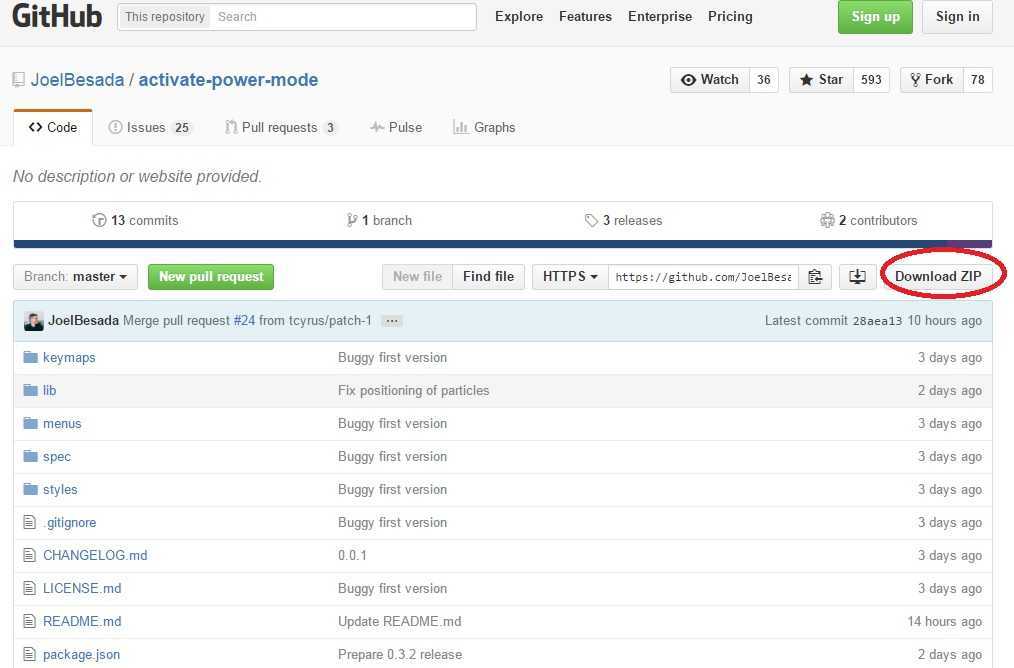1014x668 pixels.
Task: Open the spec folder icon
Action: tap(30, 457)
